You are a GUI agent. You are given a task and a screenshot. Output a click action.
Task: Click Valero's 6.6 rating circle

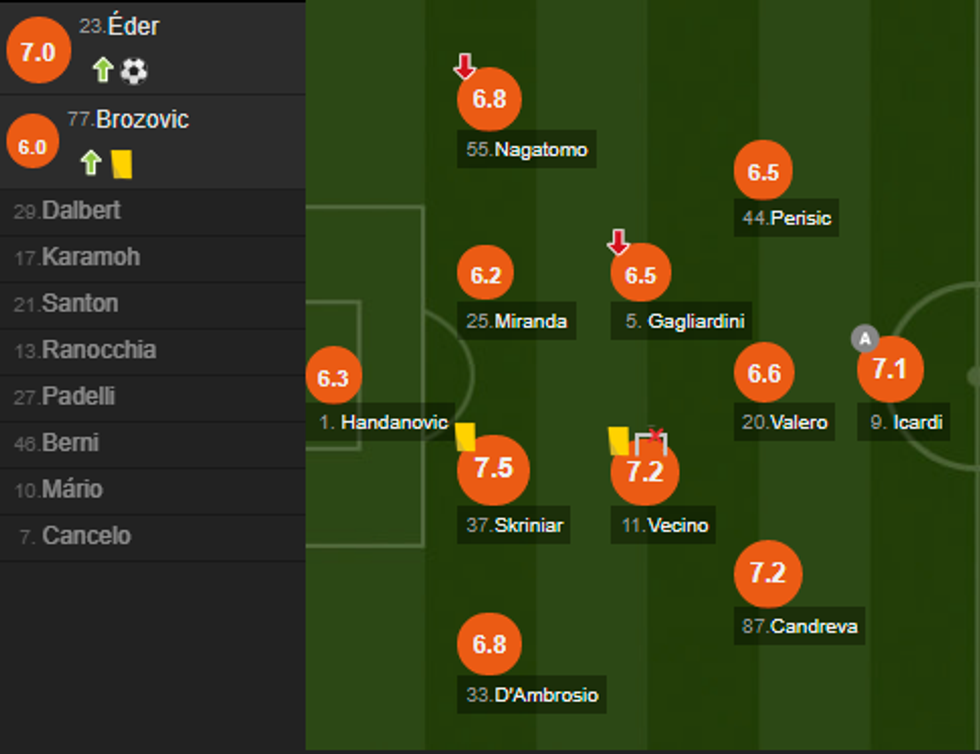764,373
